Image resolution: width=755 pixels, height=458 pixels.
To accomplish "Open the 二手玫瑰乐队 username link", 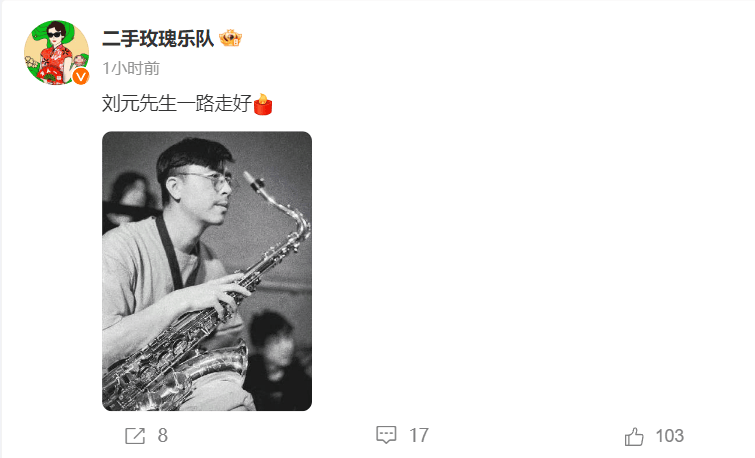I will click(x=158, y=39).
